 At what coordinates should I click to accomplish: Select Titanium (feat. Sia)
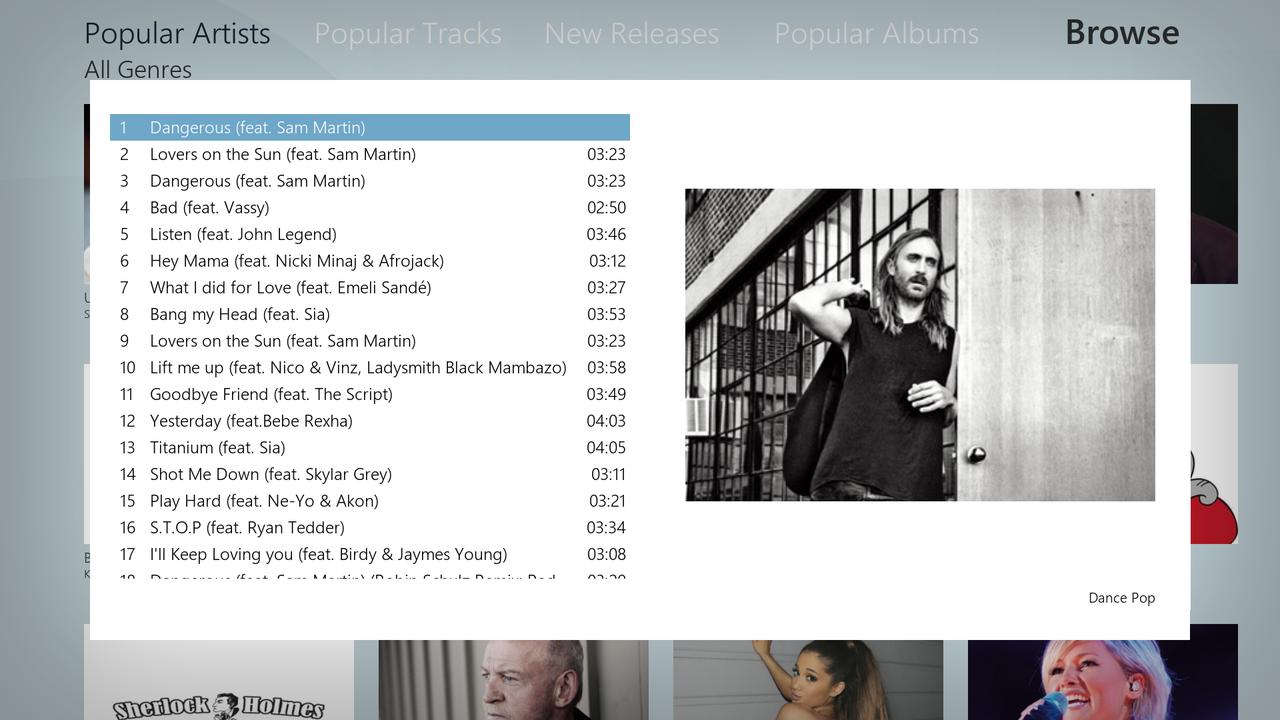tap(370, 447)
